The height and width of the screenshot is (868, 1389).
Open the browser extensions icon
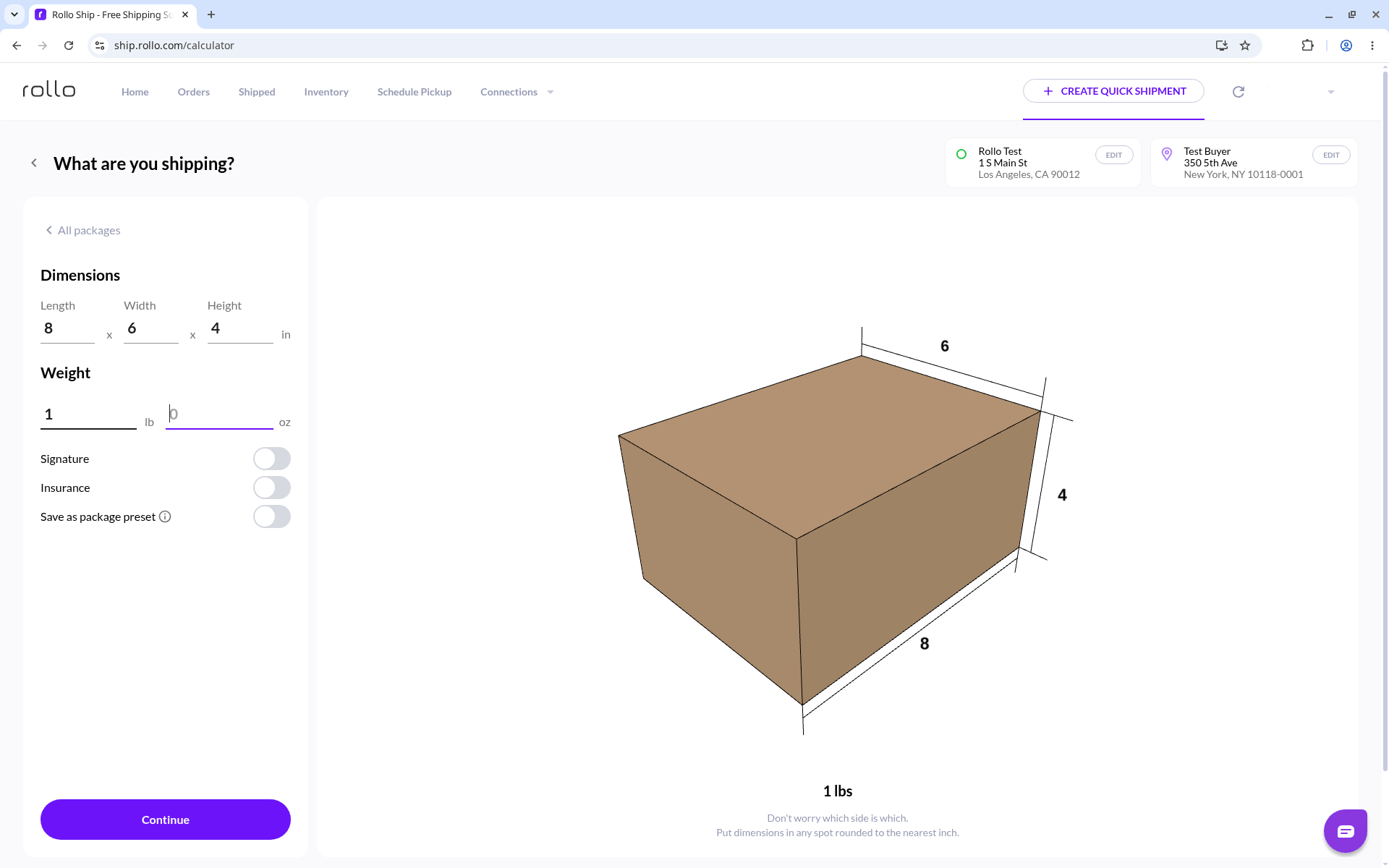coord(1307,46)
